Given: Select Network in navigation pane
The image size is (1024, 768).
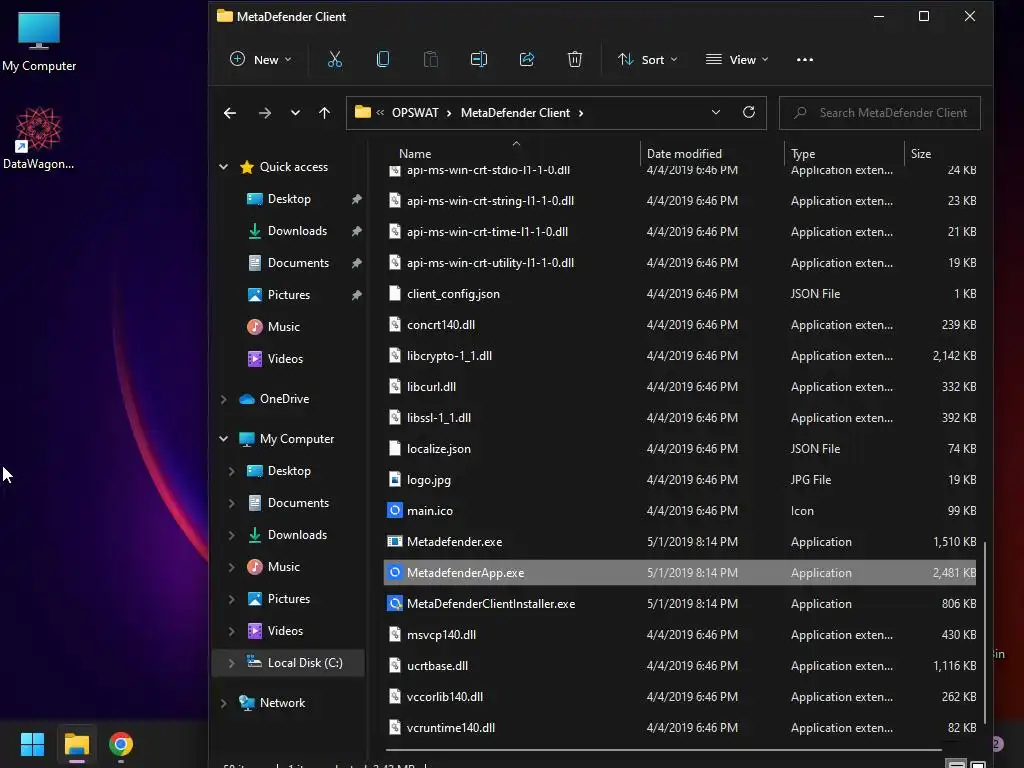Looking at the screenshot, I should [x=282, y=703].
